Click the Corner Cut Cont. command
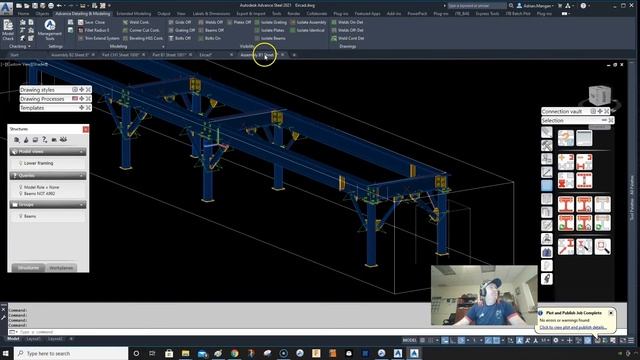Image resolution: width=640 pixels, height=360 pixels. (141, 30)
